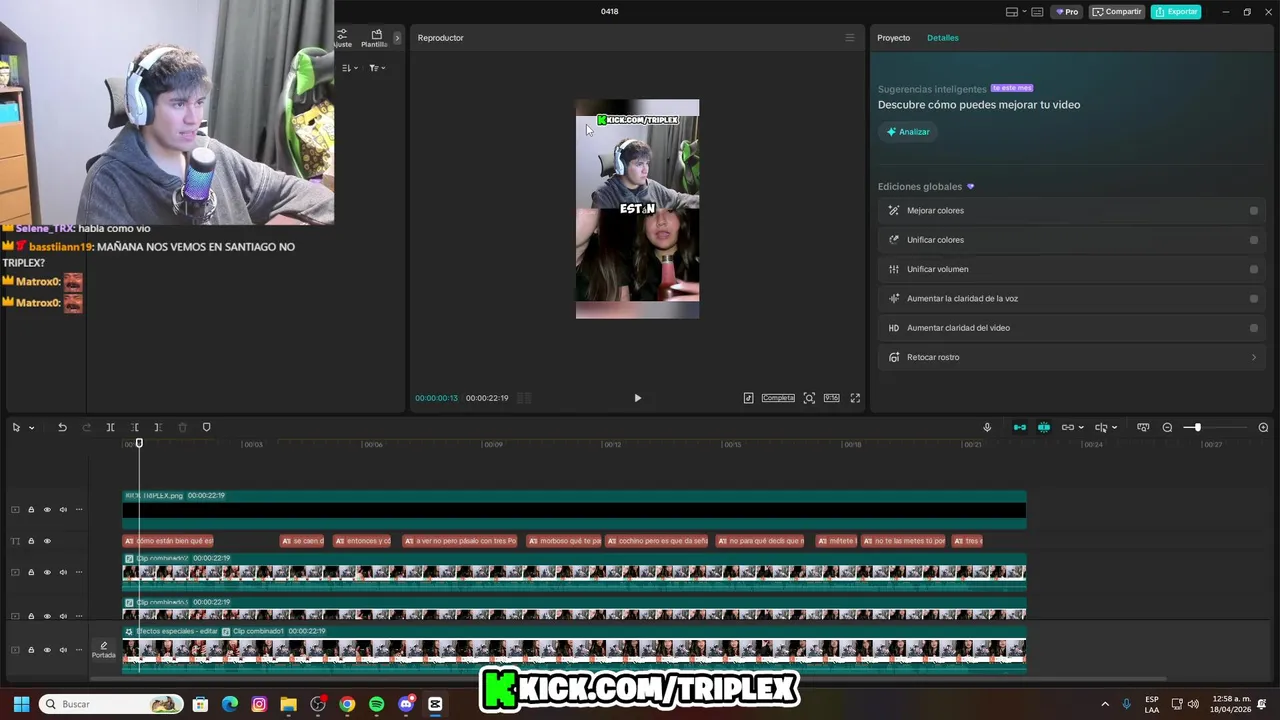Viewport: 1280px width, 720px height.
Task: Click the marker shield icon in timeline toolbar
Action: point(206,427)
